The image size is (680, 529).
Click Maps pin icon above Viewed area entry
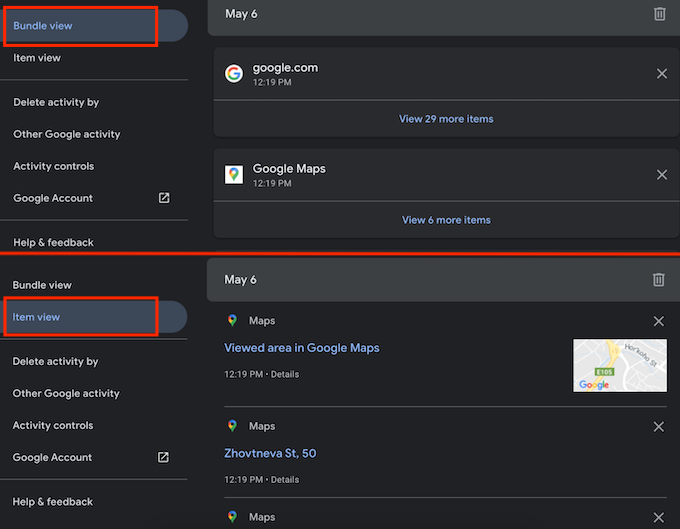click(232, 320)
